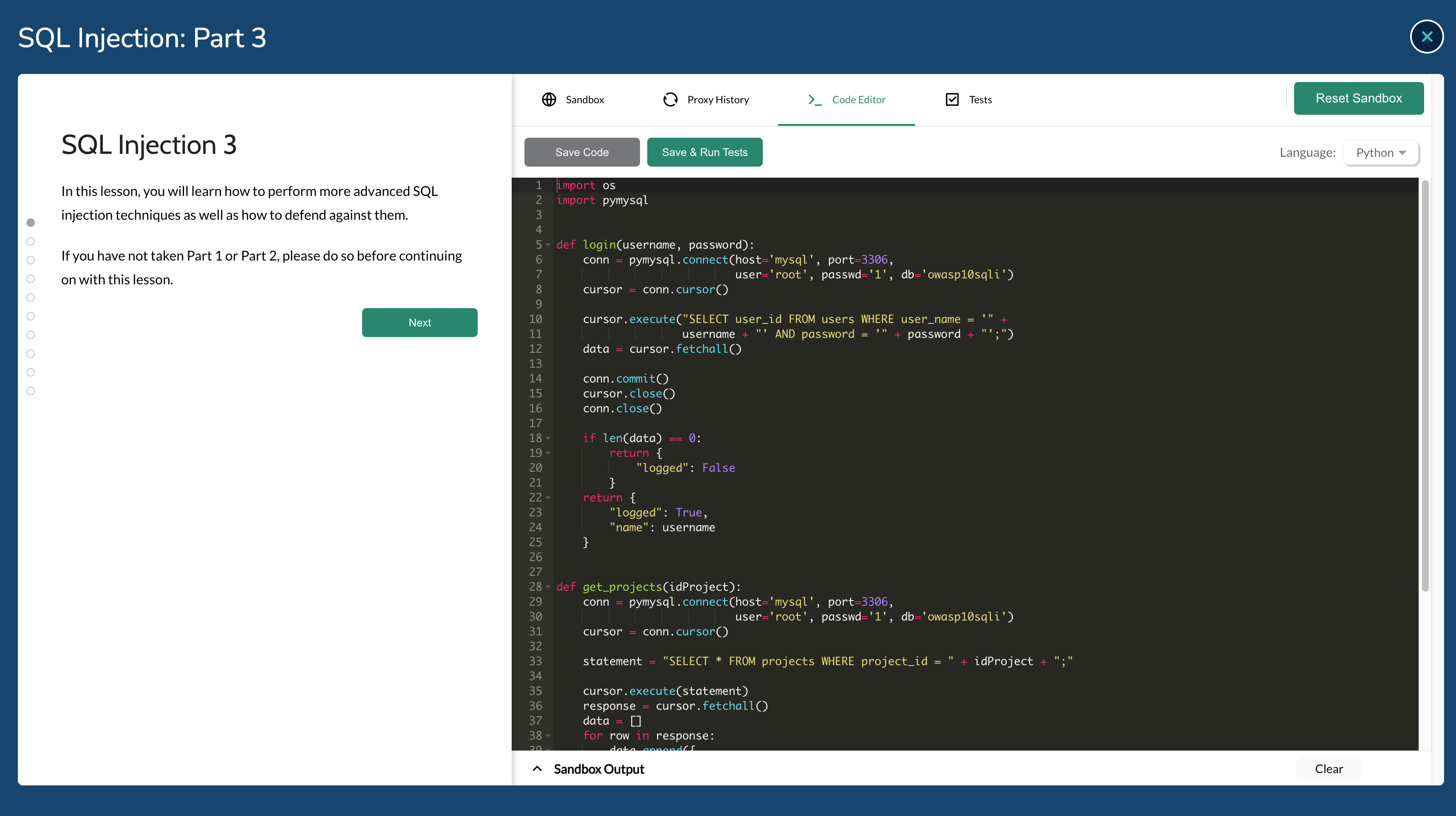The width and height of the screenshot is (1456, 816).
Task: Switch to the Tests tab
Action: (980, 99)
